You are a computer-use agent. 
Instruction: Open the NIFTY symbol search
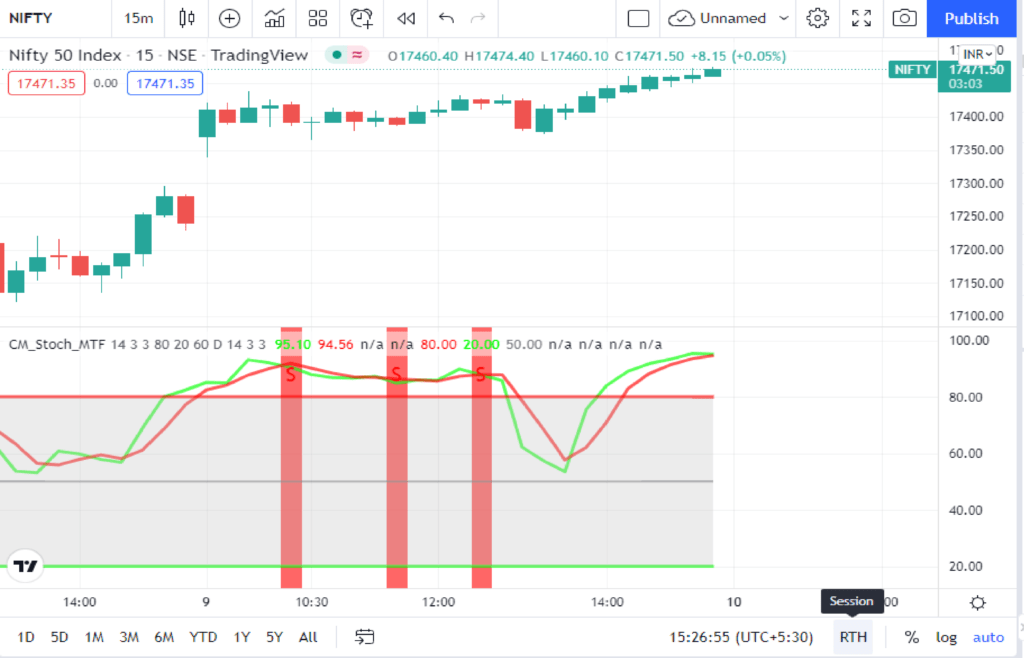31,18
